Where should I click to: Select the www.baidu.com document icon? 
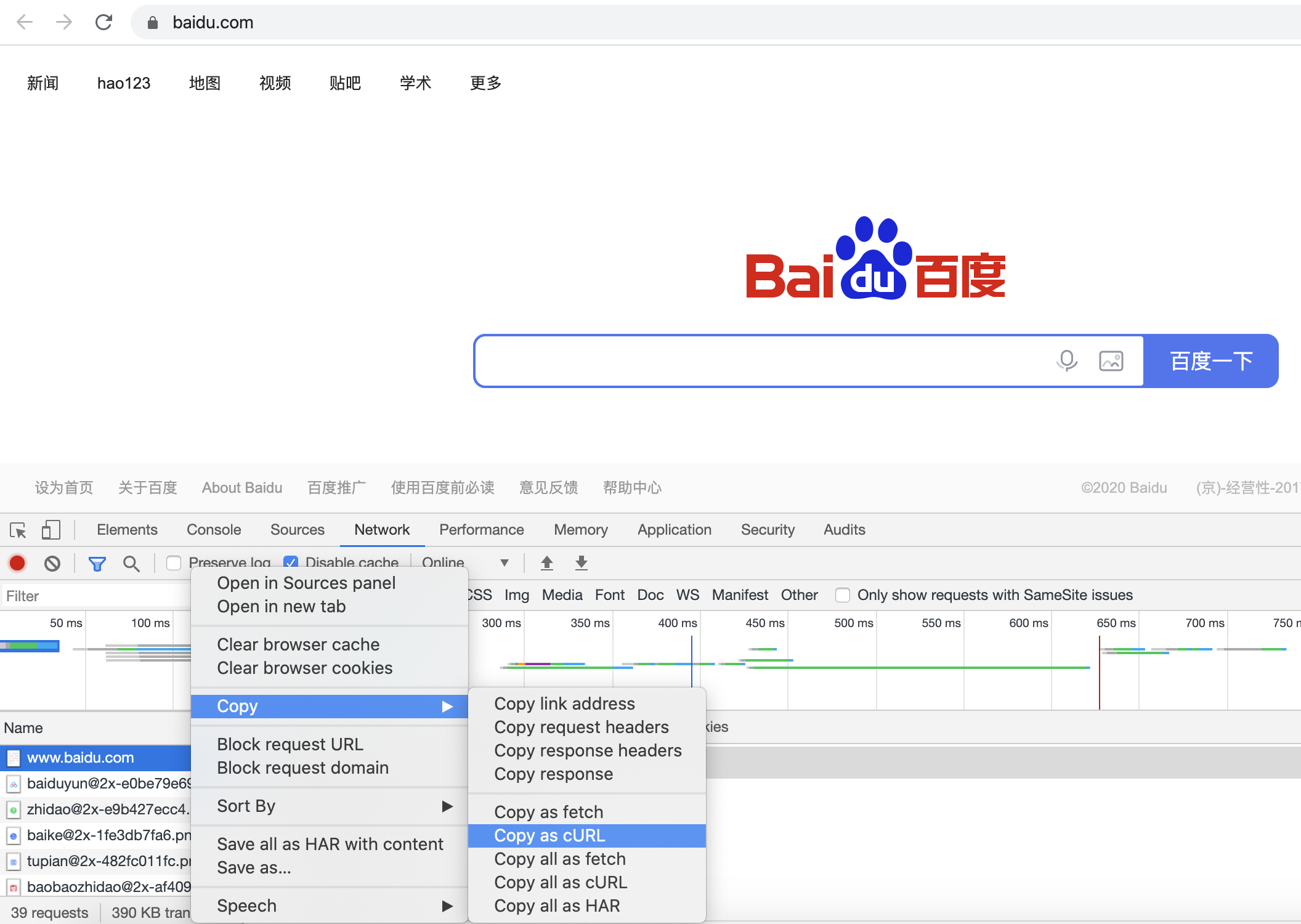coord(14,758)
